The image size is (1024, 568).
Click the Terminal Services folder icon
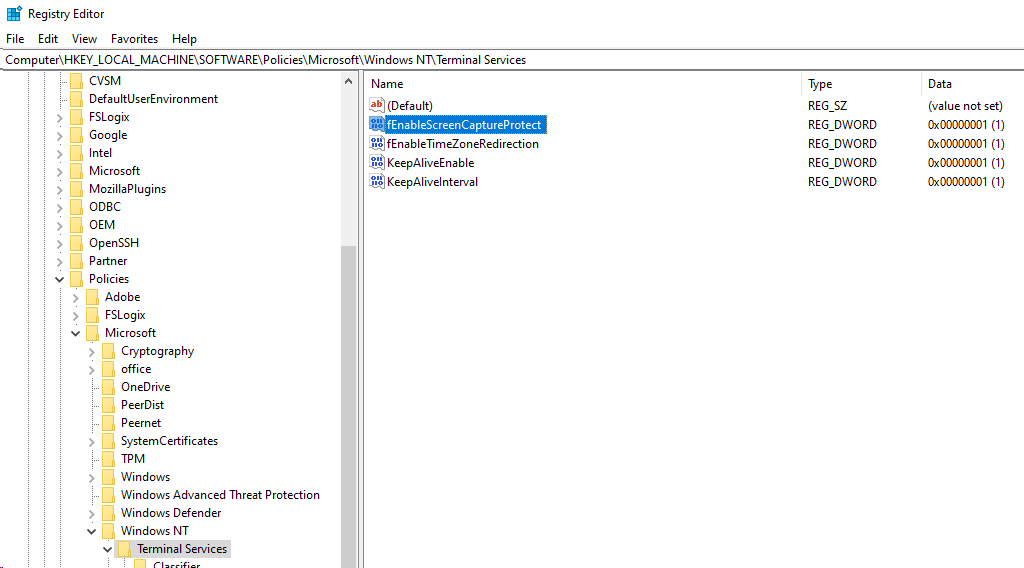coord(125,549)
